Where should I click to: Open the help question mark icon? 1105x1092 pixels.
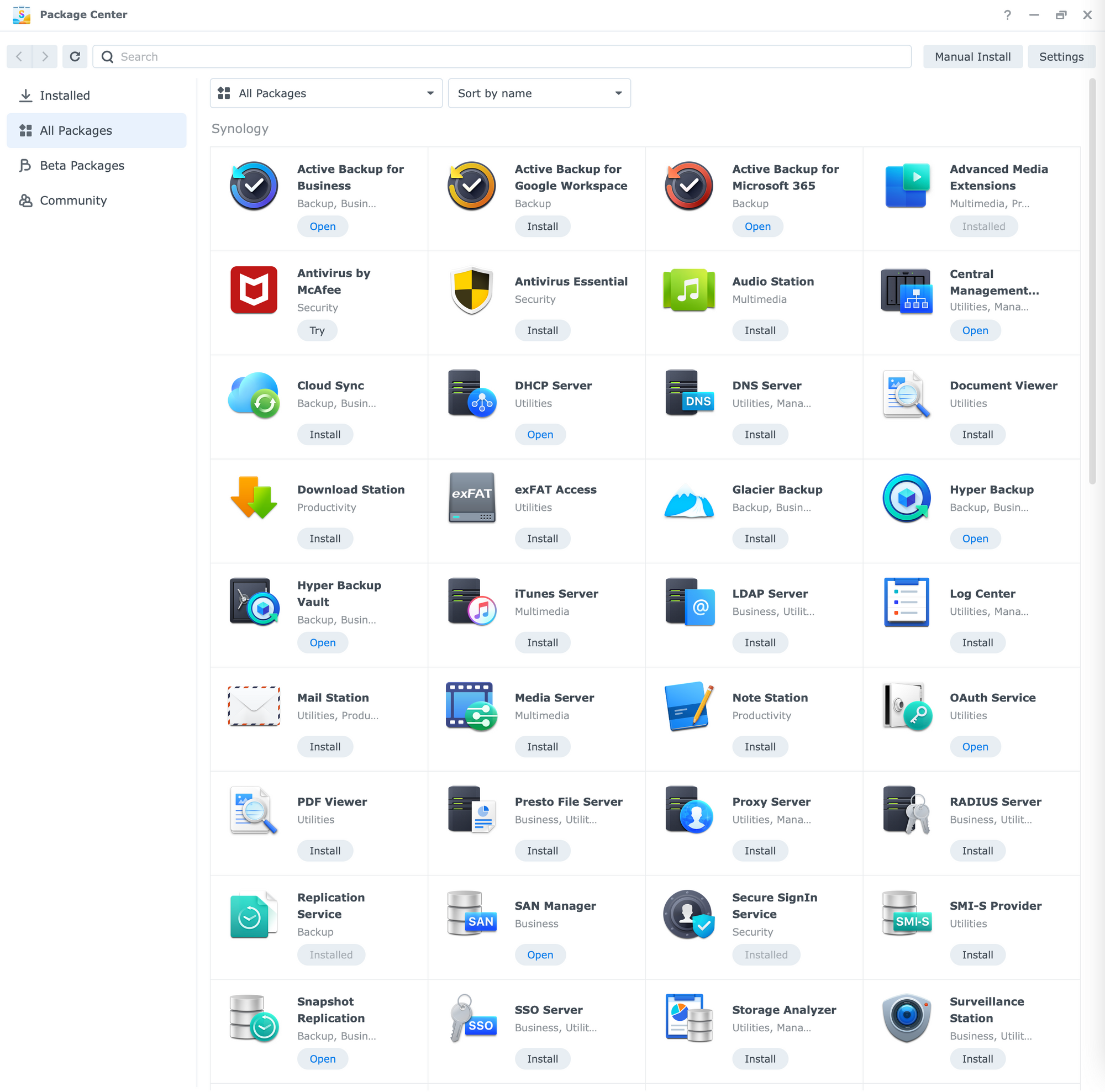[x=1007, y=15]
